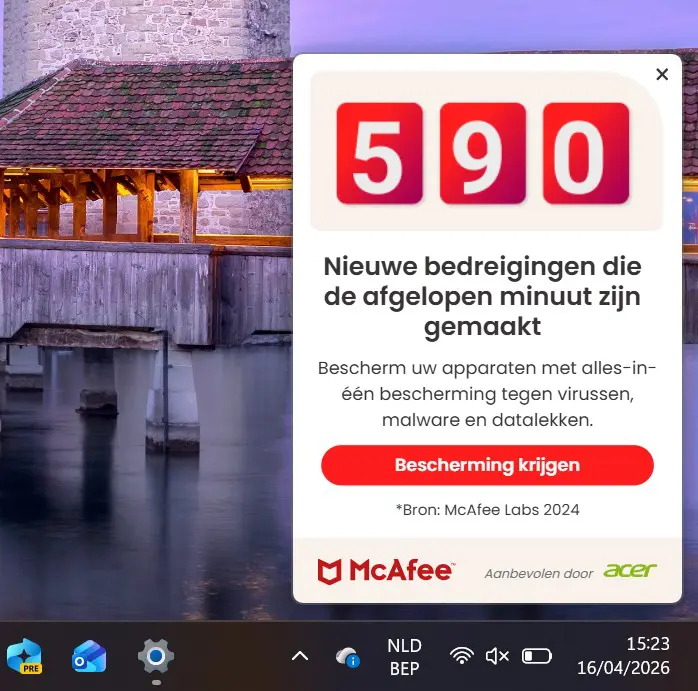Launch Outlook from the taskbar

(89, 656)
